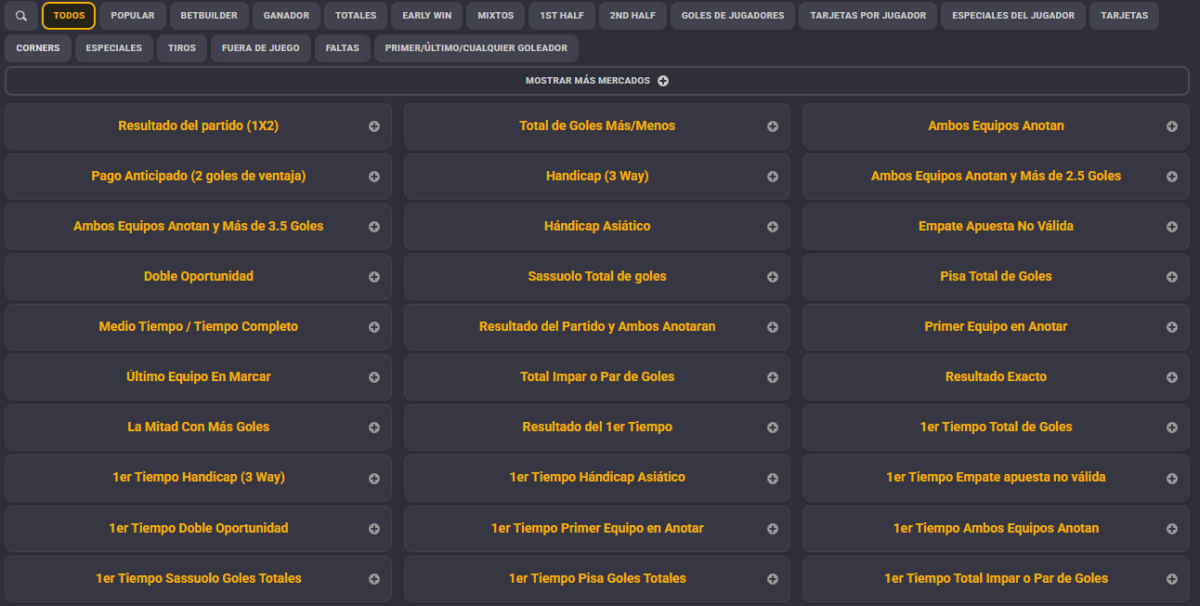Click the plus icon on La Mitad Con Más Goles
Screen dimensions: 1200x606
tap(374, 427)
